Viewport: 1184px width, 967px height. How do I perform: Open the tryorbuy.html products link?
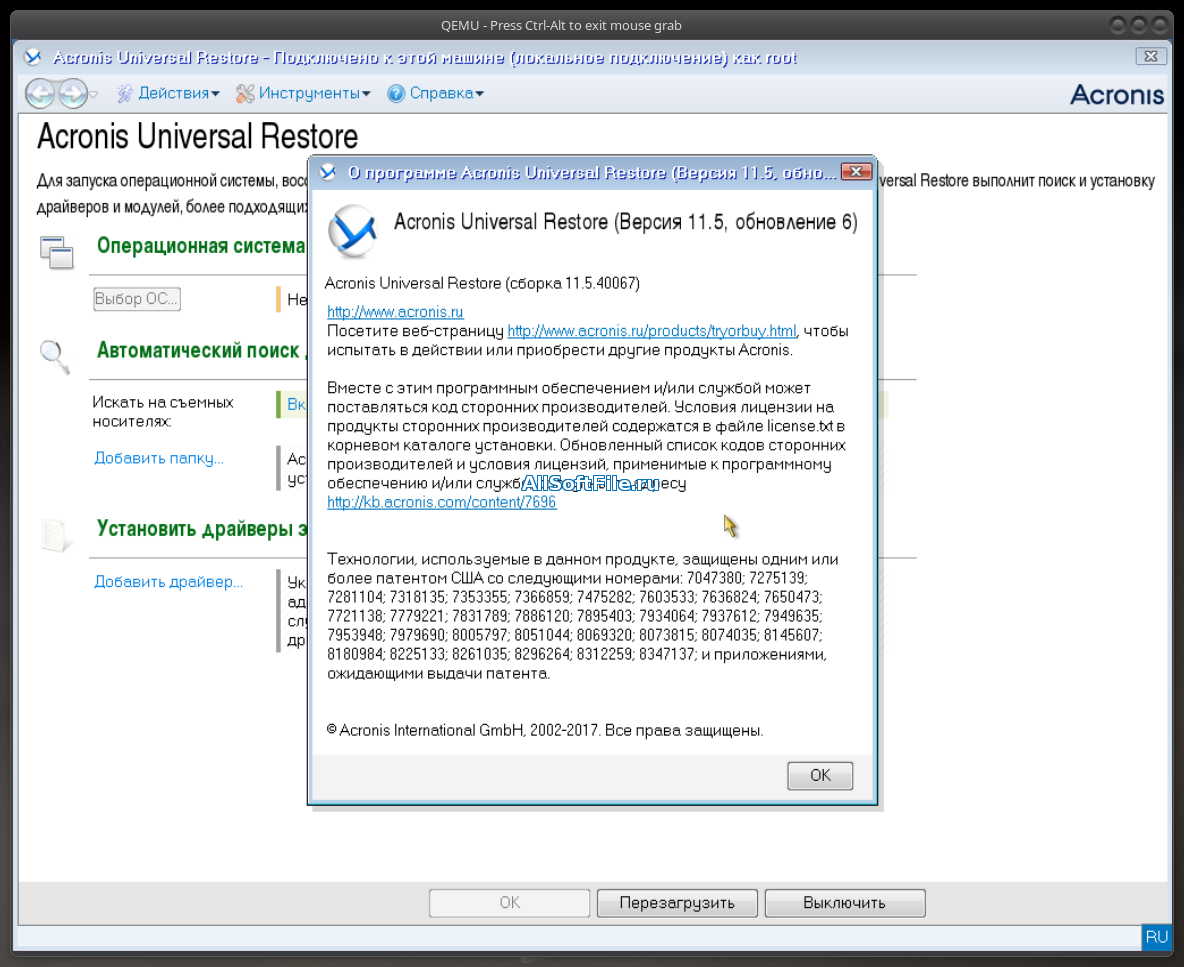[x=652, y=331]
